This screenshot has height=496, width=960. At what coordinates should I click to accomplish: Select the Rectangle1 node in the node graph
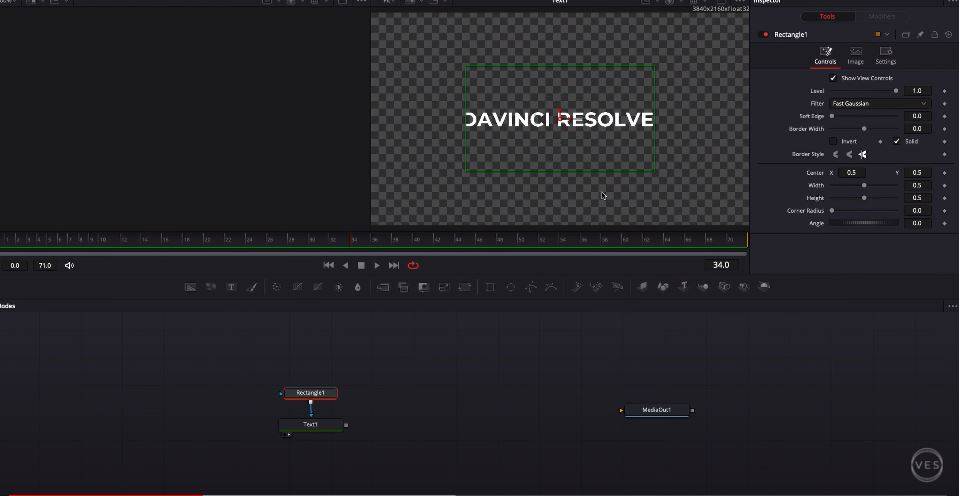tap(310, 393)
